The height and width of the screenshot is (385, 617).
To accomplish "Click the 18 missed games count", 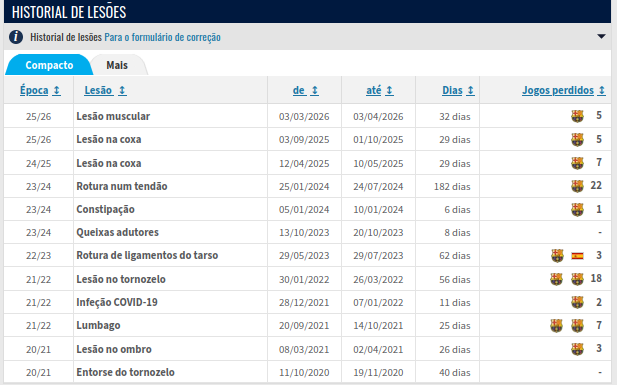I will pyautogui.click(x=596, y=278).
